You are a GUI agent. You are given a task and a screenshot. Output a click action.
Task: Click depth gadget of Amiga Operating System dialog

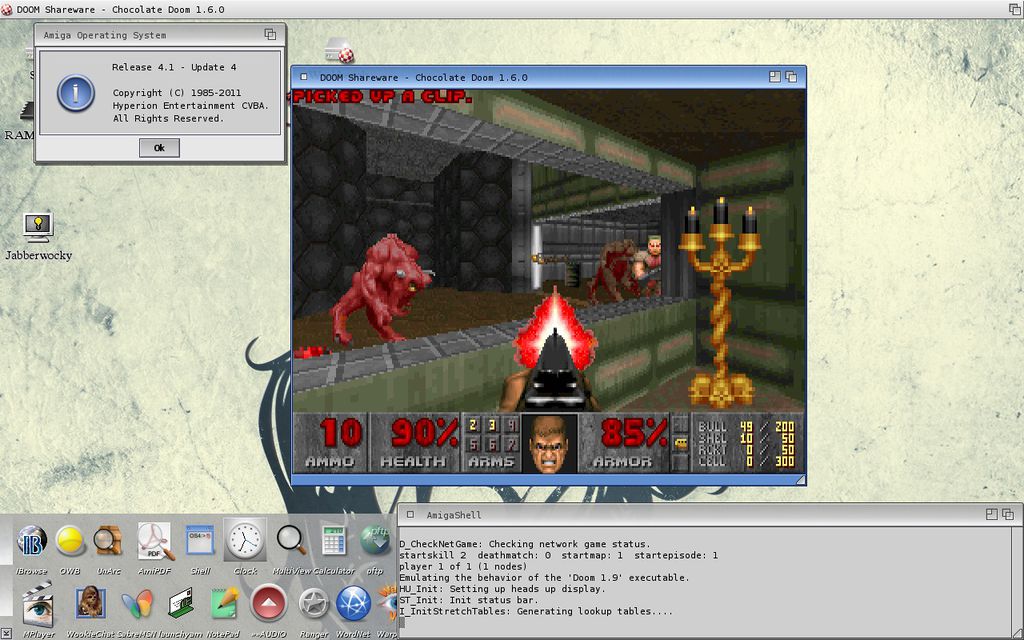click(270, 35)
